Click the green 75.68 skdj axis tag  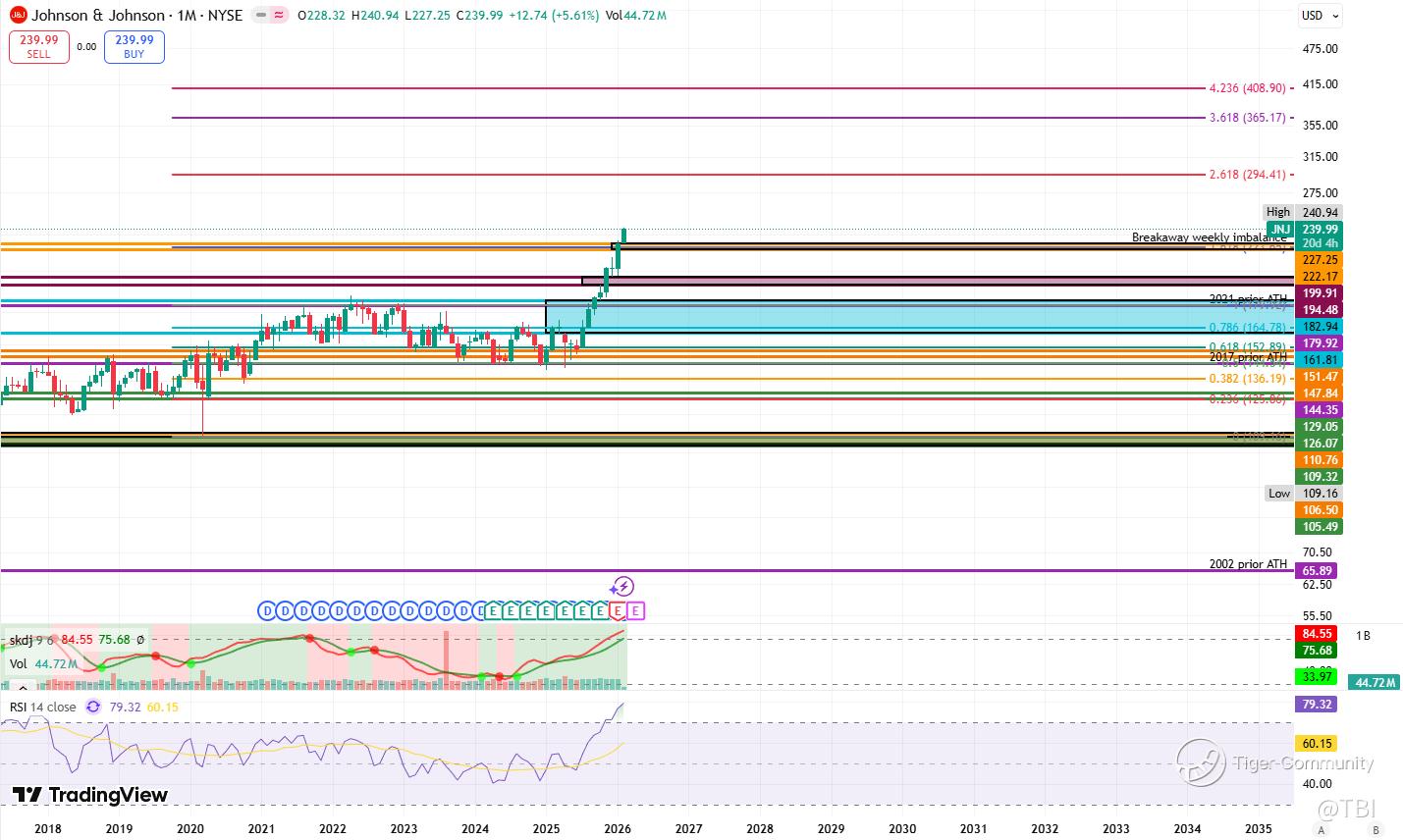(x=1318, y=651)
